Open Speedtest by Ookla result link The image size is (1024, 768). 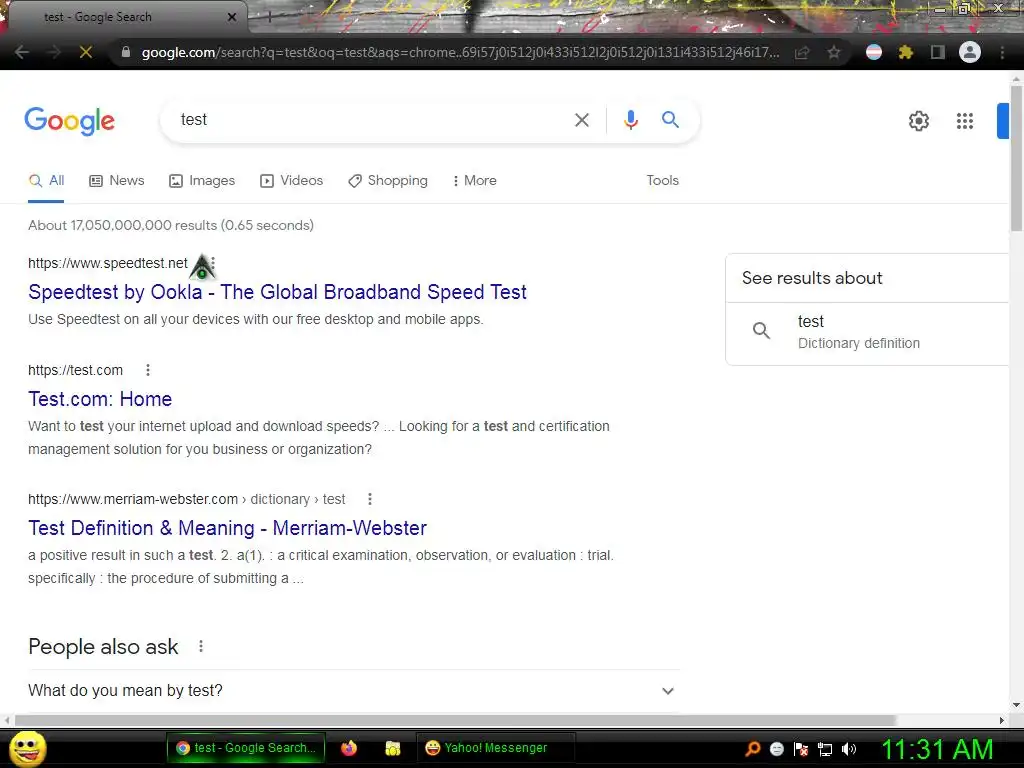coord(278,292)
